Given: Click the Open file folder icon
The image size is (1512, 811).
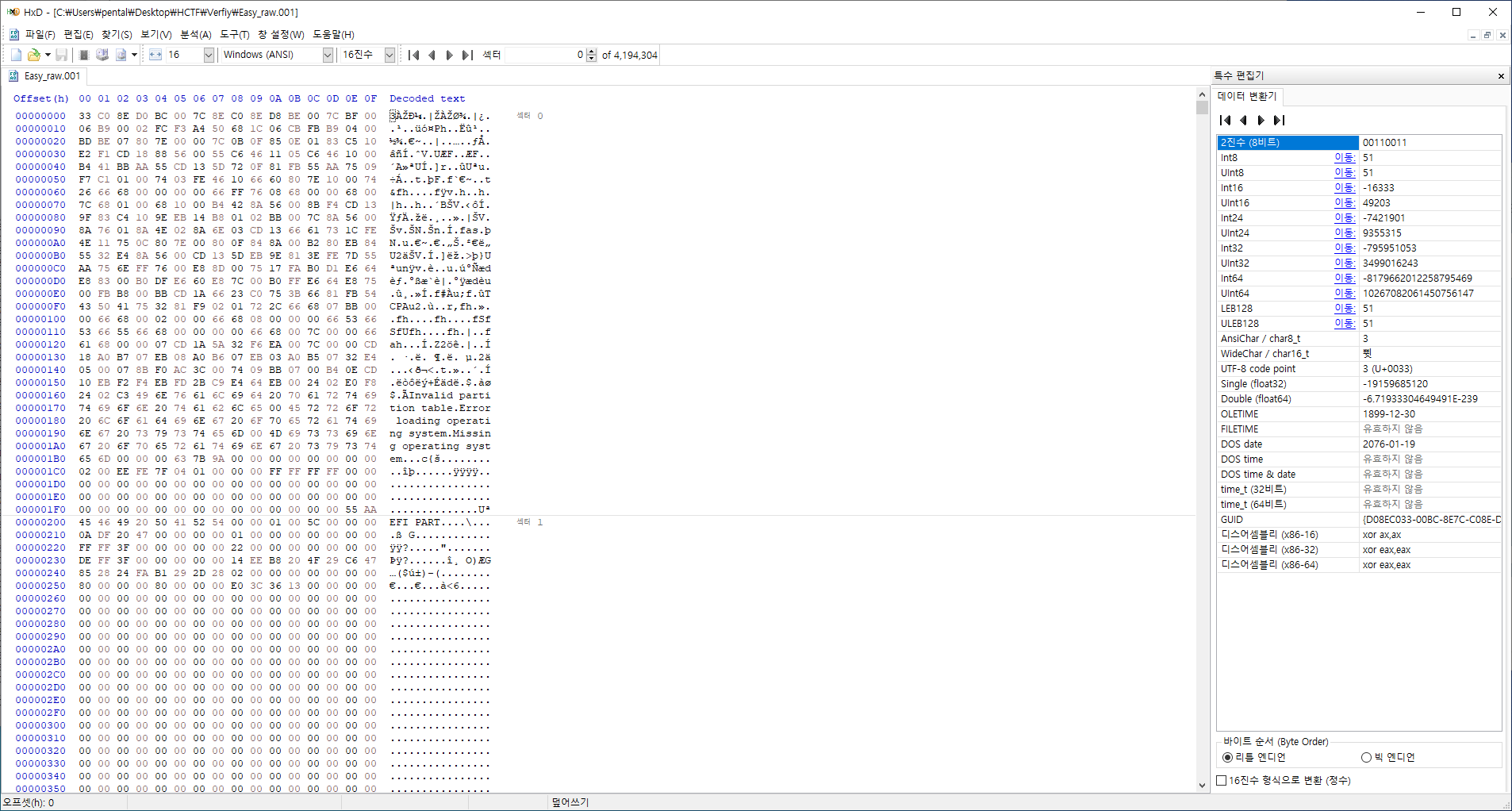Looking at the screenshot, I should (x=33, y=55).
